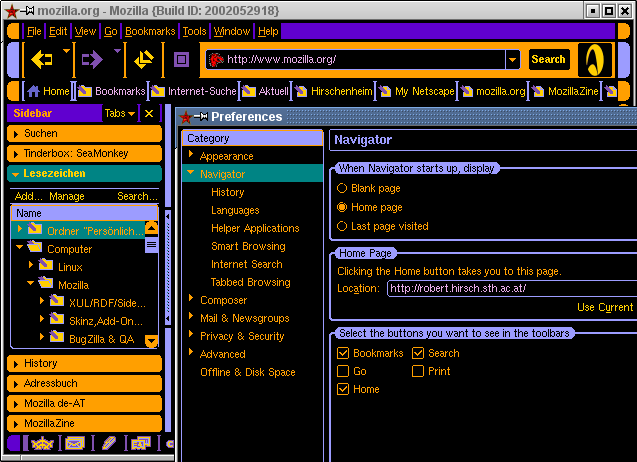Open the Tools menu
Viewport: 637px width, 462px height.
coord(194,31)
